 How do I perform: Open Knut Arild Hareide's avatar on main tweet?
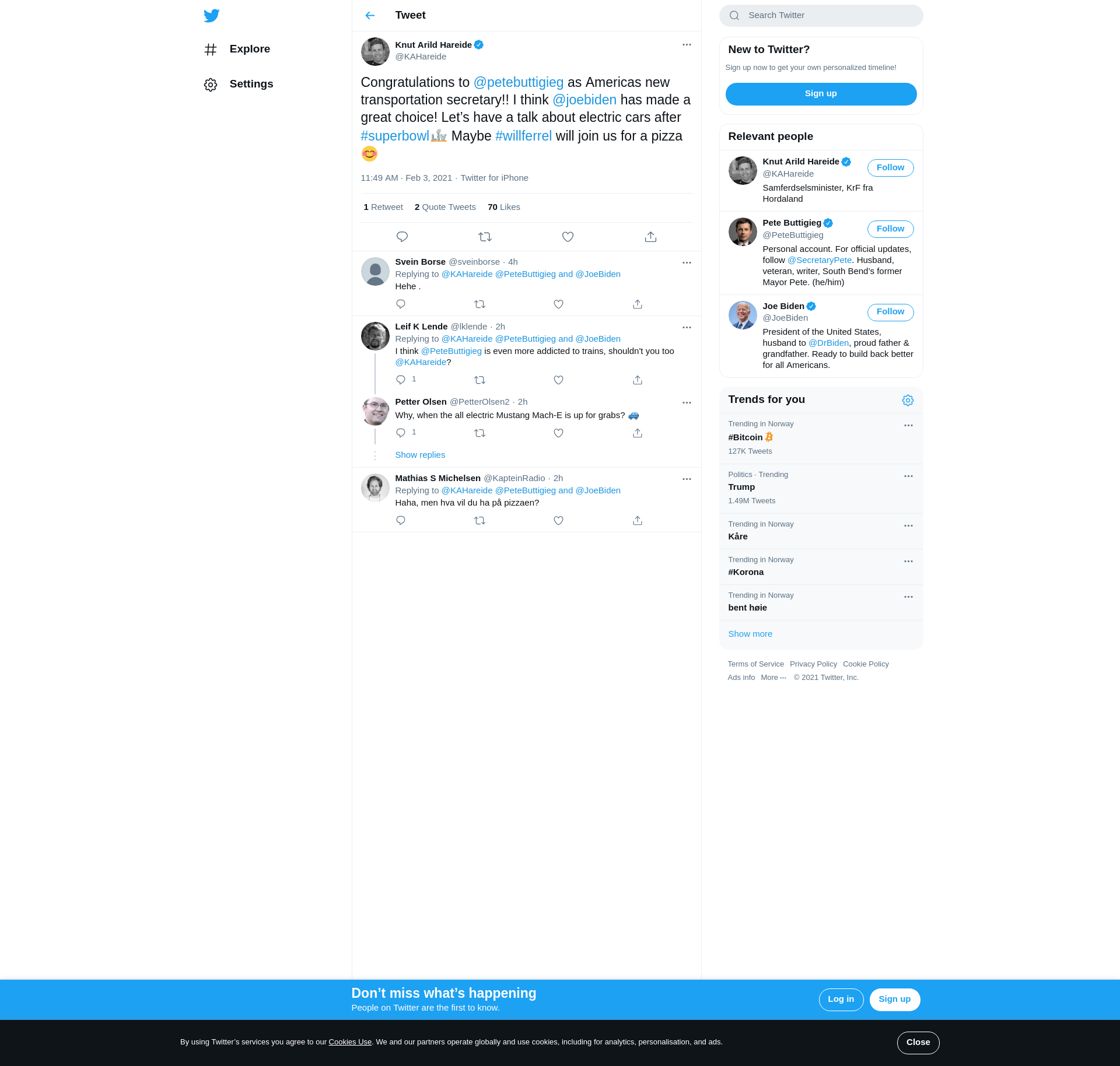click(x=375, y=51)
